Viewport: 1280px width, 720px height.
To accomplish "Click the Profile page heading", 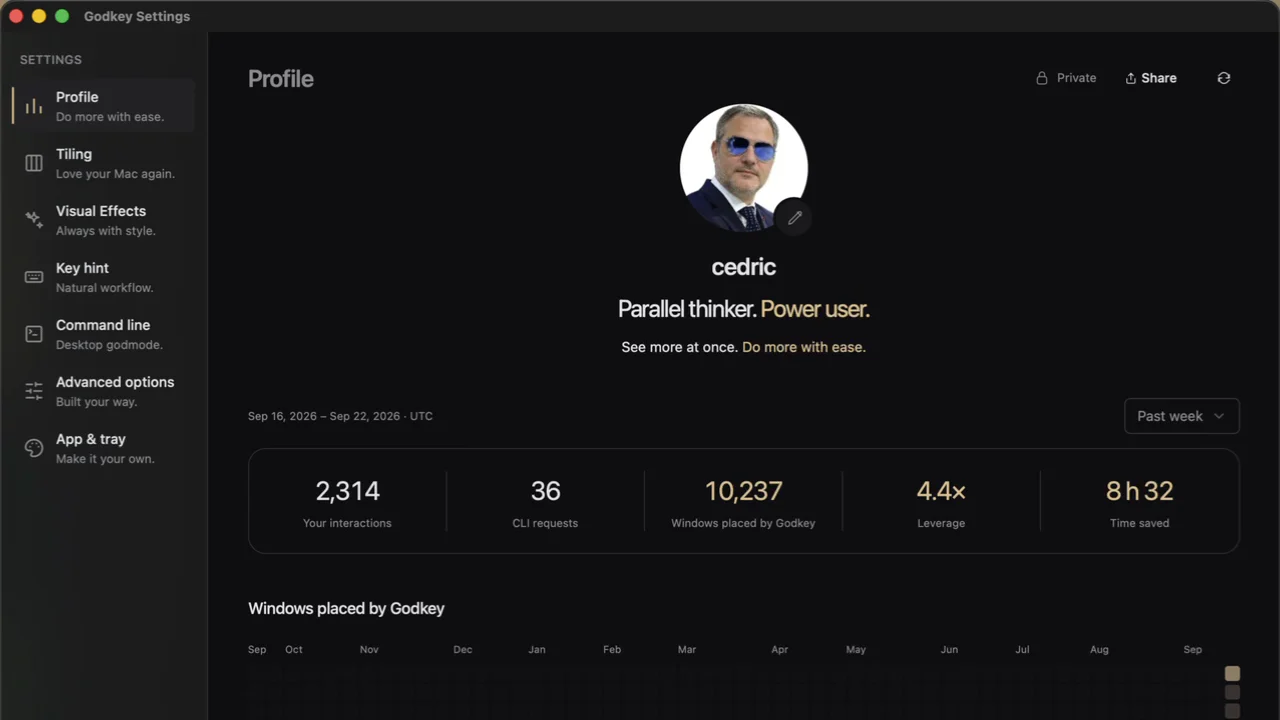I will (281, 79).
